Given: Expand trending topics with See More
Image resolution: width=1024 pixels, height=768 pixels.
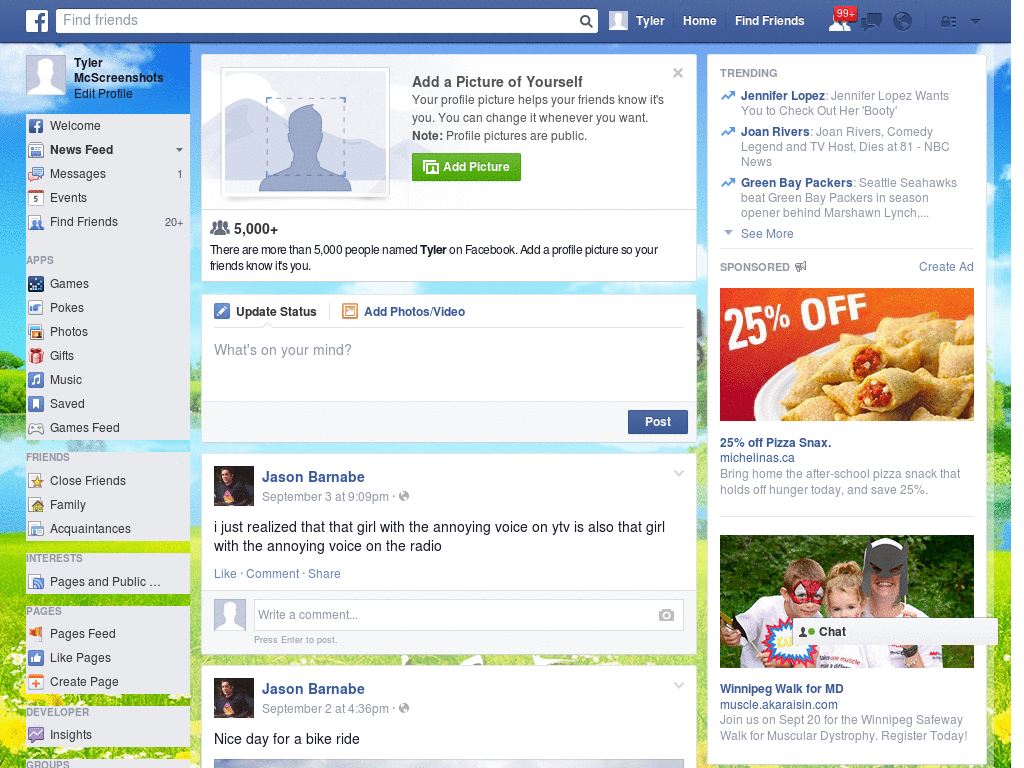Looking at the screenshot, I should click(x=767, y=234).
